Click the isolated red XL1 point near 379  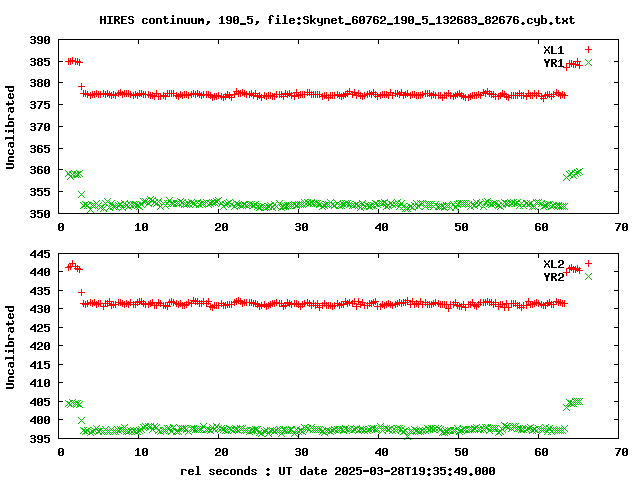(x=81, y=87)
